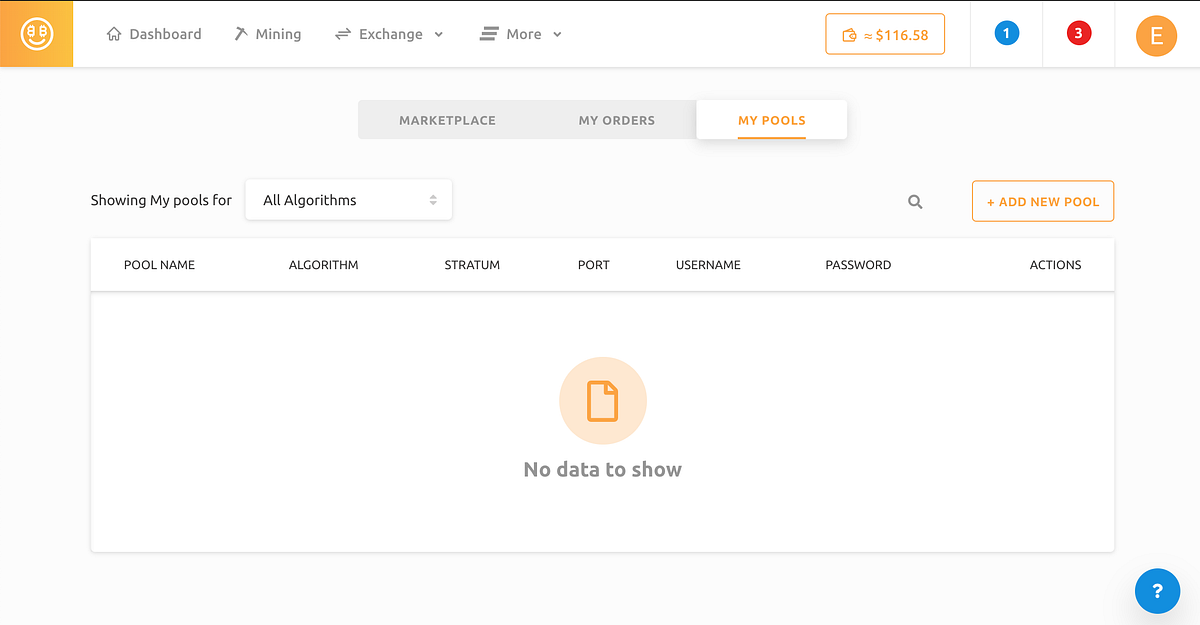This screenshot has height=625, width=1200.
Task: Open the help question mark bubble
Action: (x=1157, y=591)
